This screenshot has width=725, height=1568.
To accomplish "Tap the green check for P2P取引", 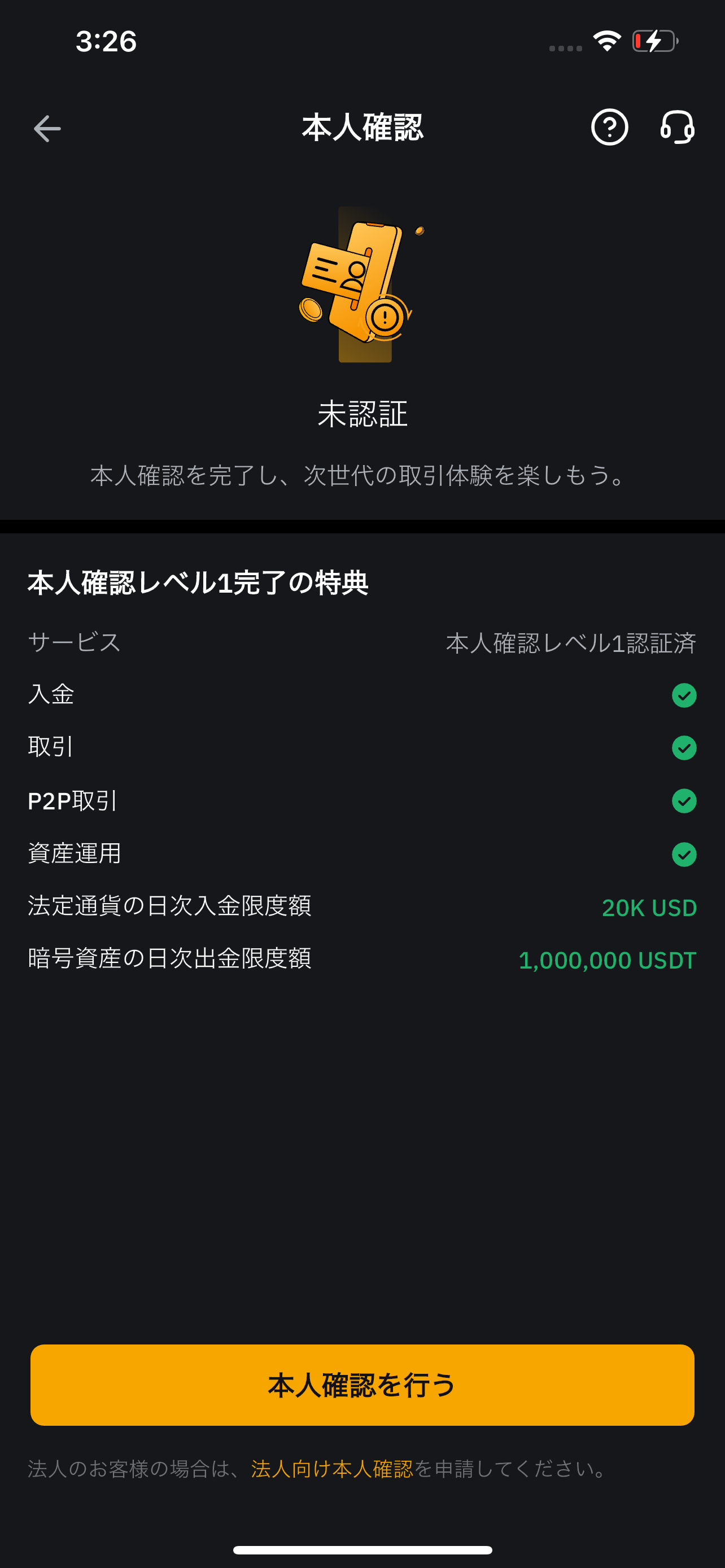I will pyautogui.click(x=684, y=801).
